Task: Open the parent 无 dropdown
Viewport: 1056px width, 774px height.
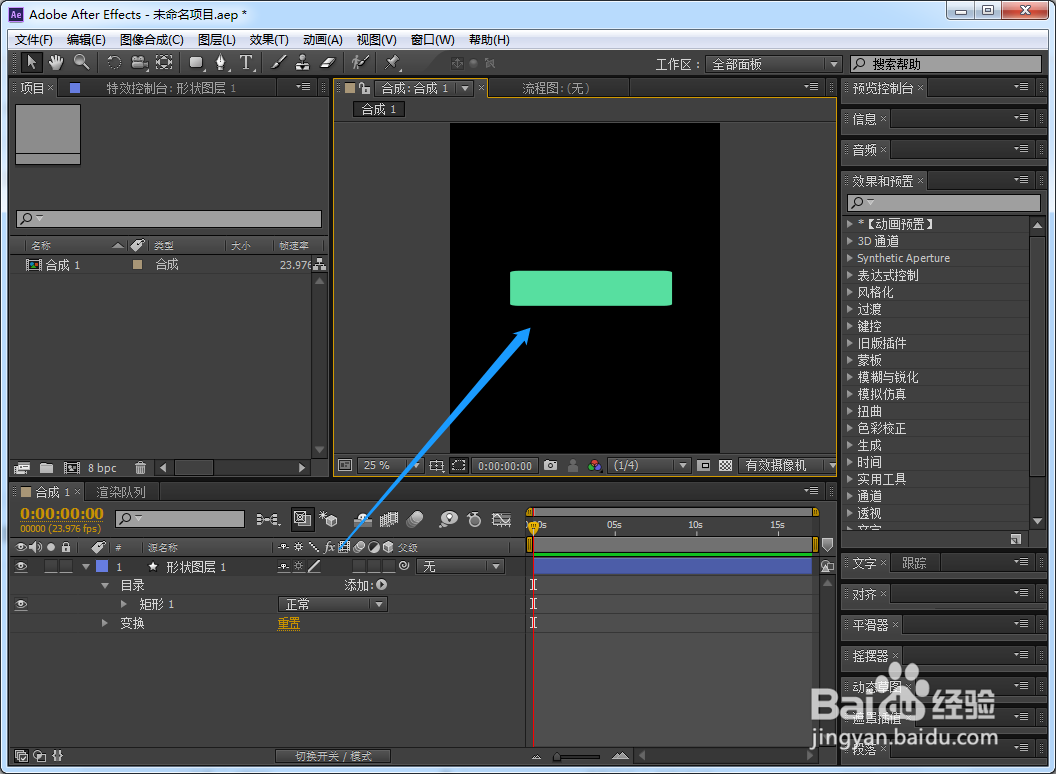Action: click(460, 567)
